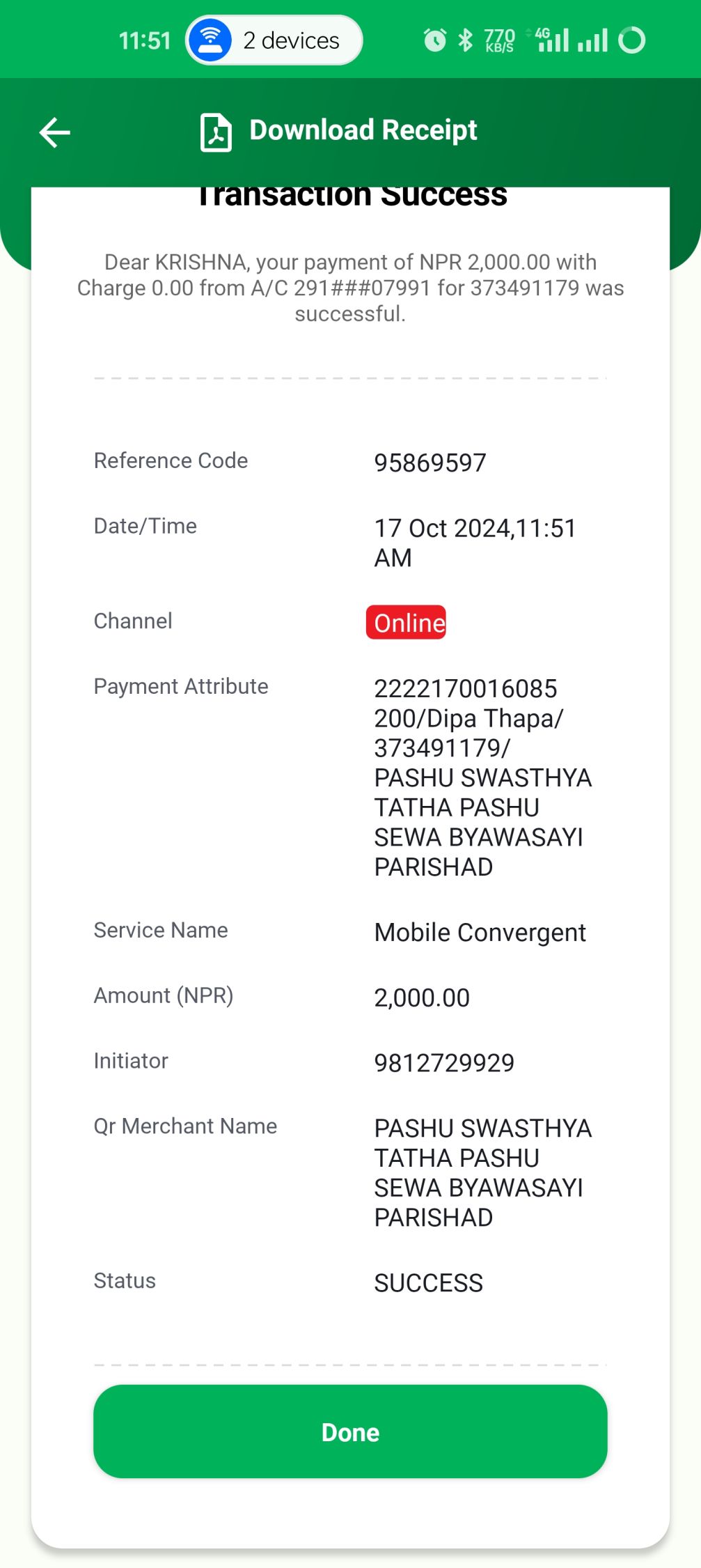Screen dimensions: 701x1568
Task: Select the SUCCESS status value
Action: 429,1282
